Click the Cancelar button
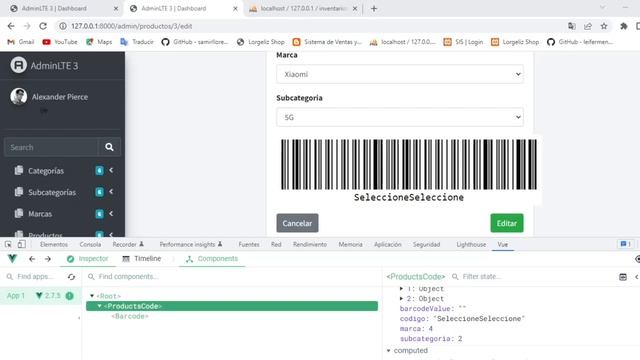The image size is (640, 360). coord(297,223)
